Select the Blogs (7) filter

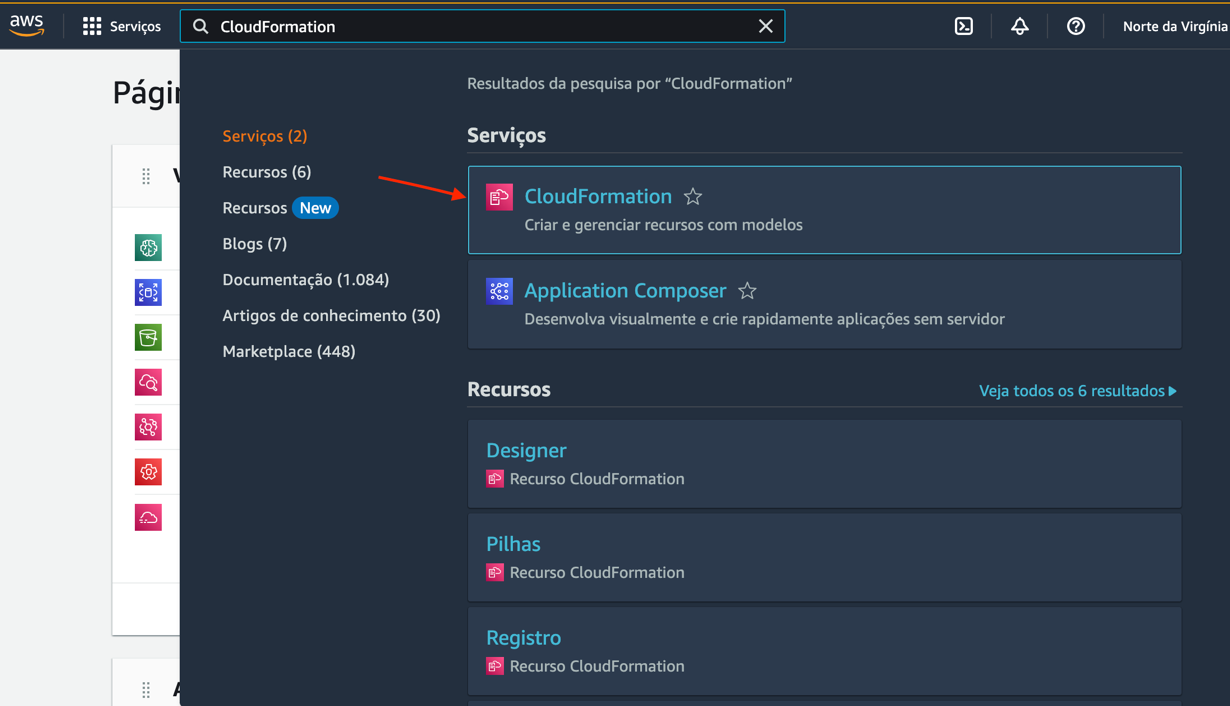pyautogui.click(x=255, y=244)
